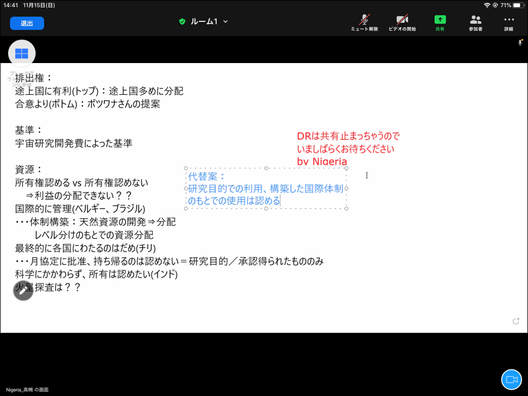Open the pencil annotation tool

click(x=23, y=290)
